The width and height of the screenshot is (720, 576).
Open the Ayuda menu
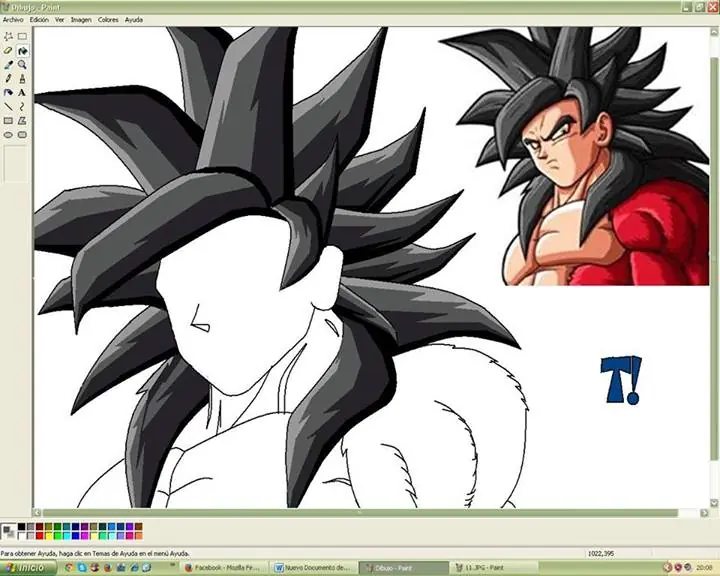134,20
